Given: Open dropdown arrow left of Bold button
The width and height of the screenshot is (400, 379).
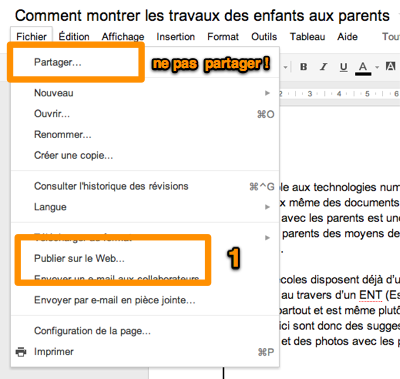Looking at the screenshot, I should pyautogui.click(x=285, y=67).
